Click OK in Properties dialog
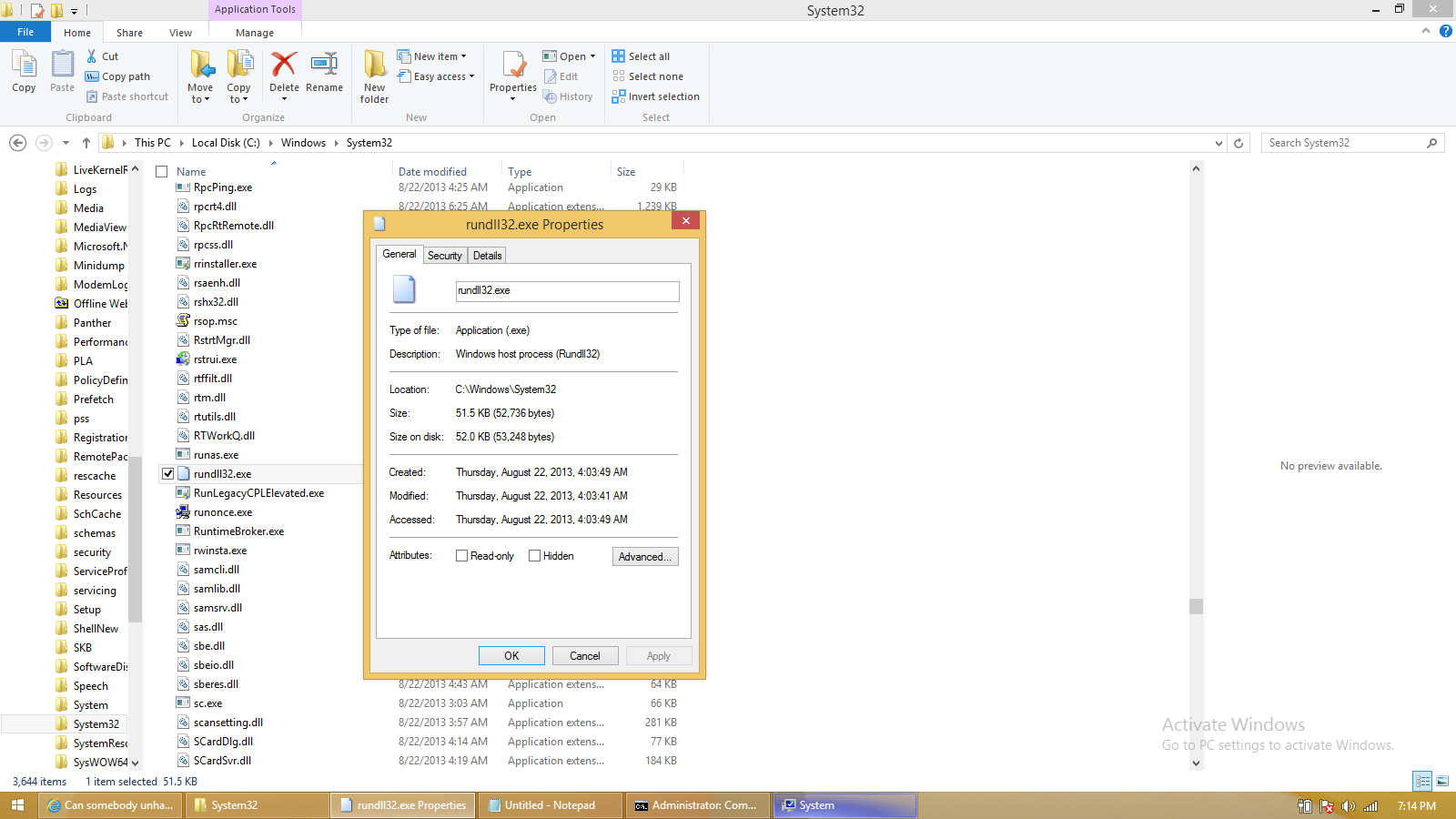Viewport: 1456px width, 819px height. [x=511, y=656]
